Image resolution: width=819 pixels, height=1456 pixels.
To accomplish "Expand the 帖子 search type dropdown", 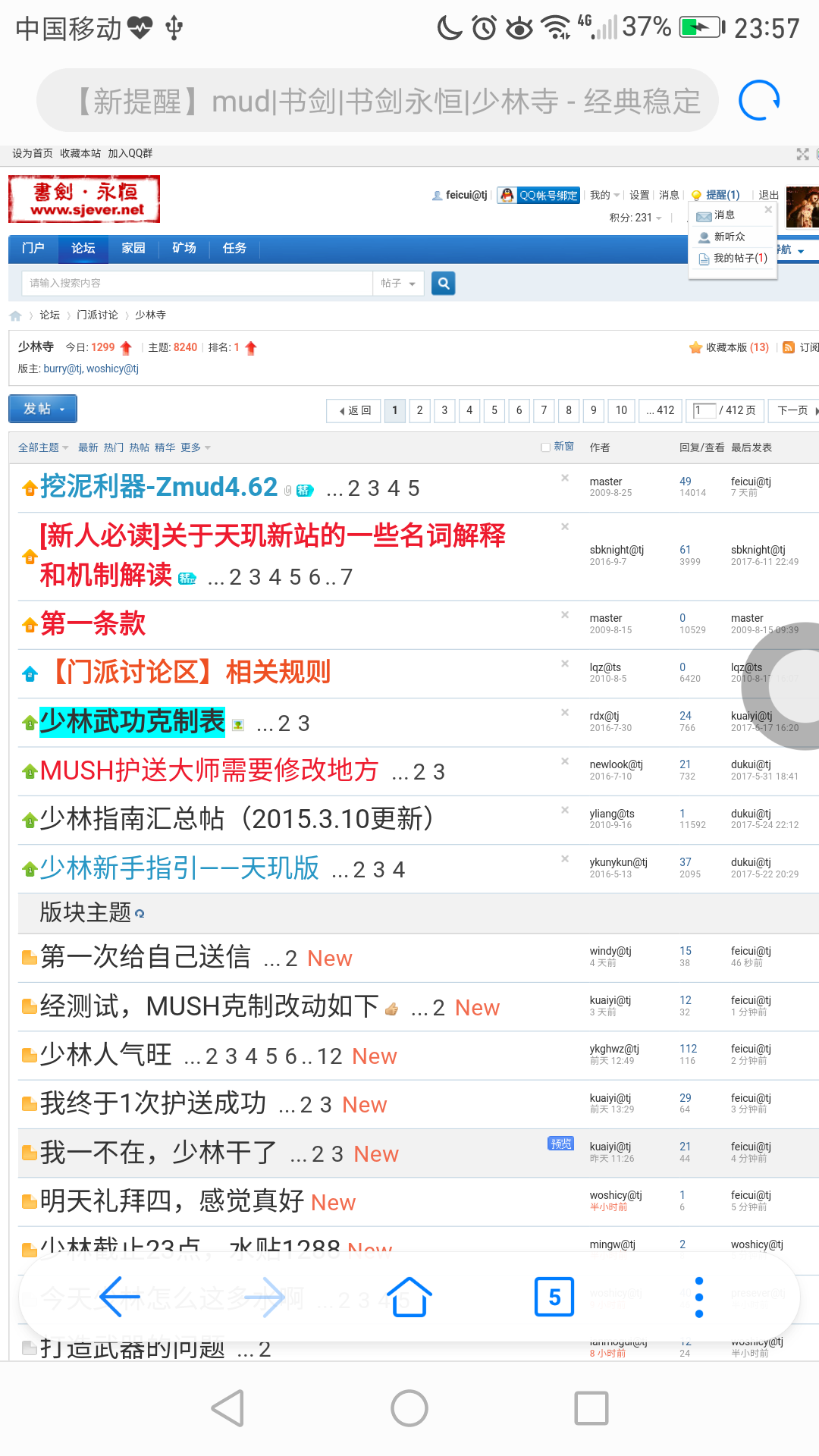I will tap(398, 283).
